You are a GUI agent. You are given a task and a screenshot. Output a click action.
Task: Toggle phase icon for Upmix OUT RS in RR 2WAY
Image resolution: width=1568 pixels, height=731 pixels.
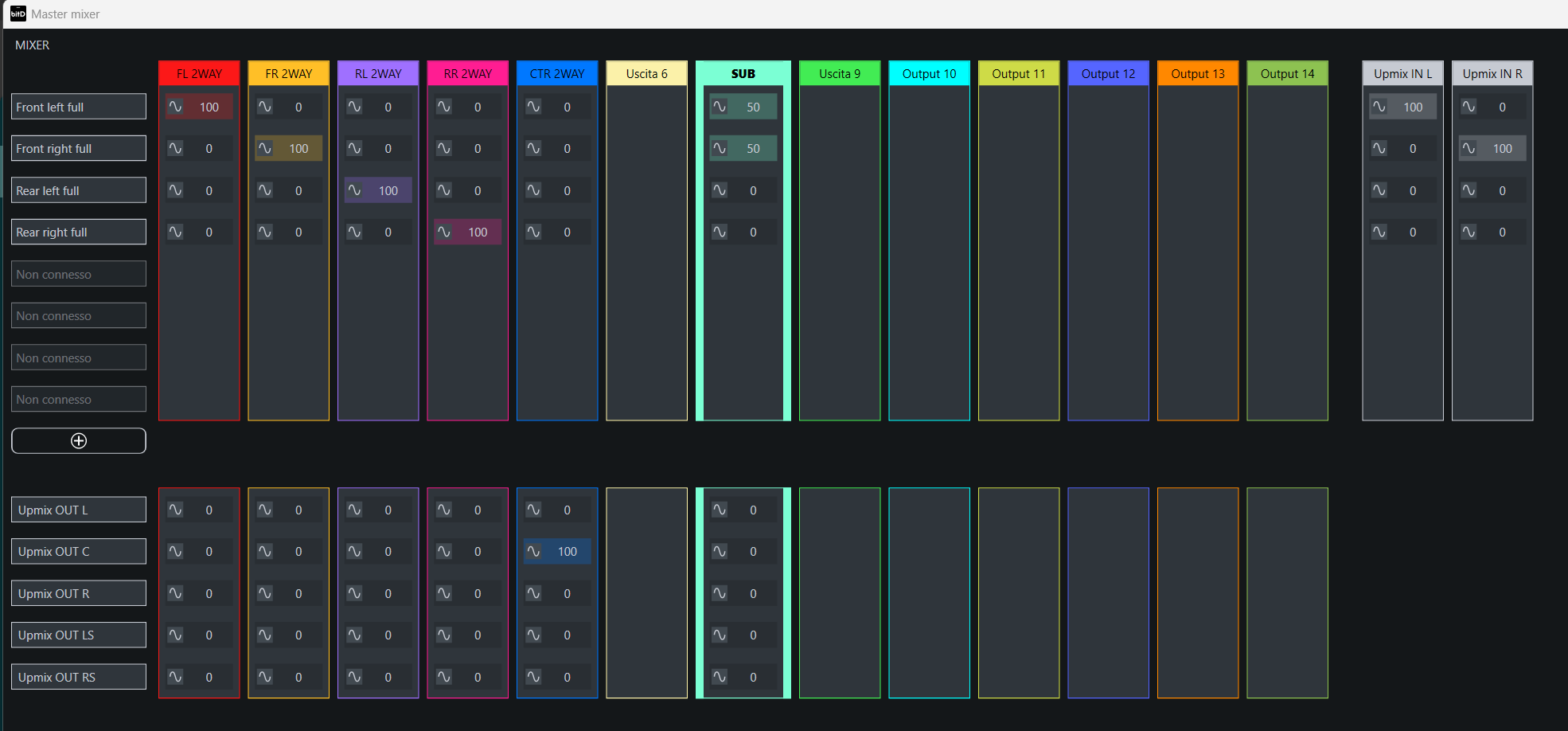click(x=444, y=677)
